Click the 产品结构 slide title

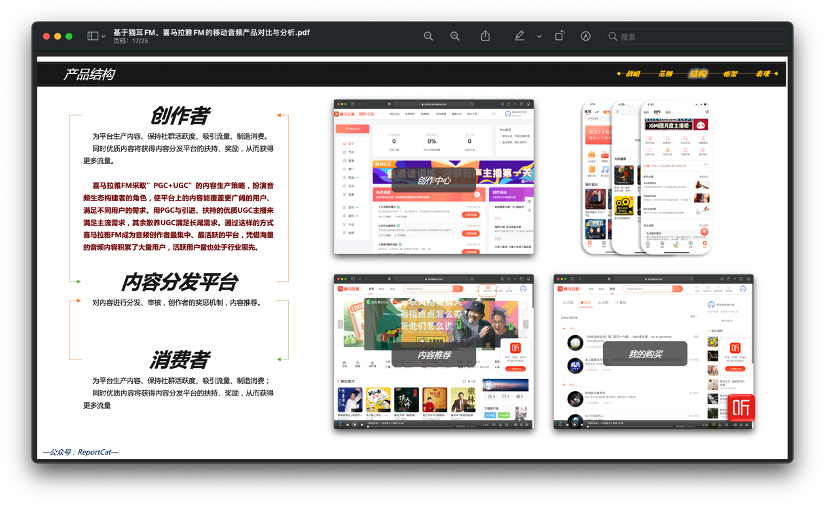89,74
